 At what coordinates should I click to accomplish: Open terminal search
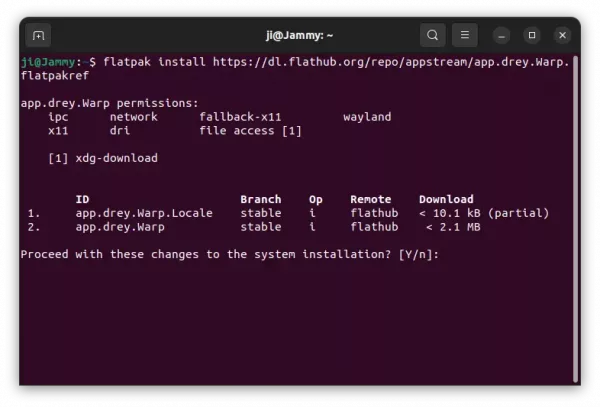432,35
